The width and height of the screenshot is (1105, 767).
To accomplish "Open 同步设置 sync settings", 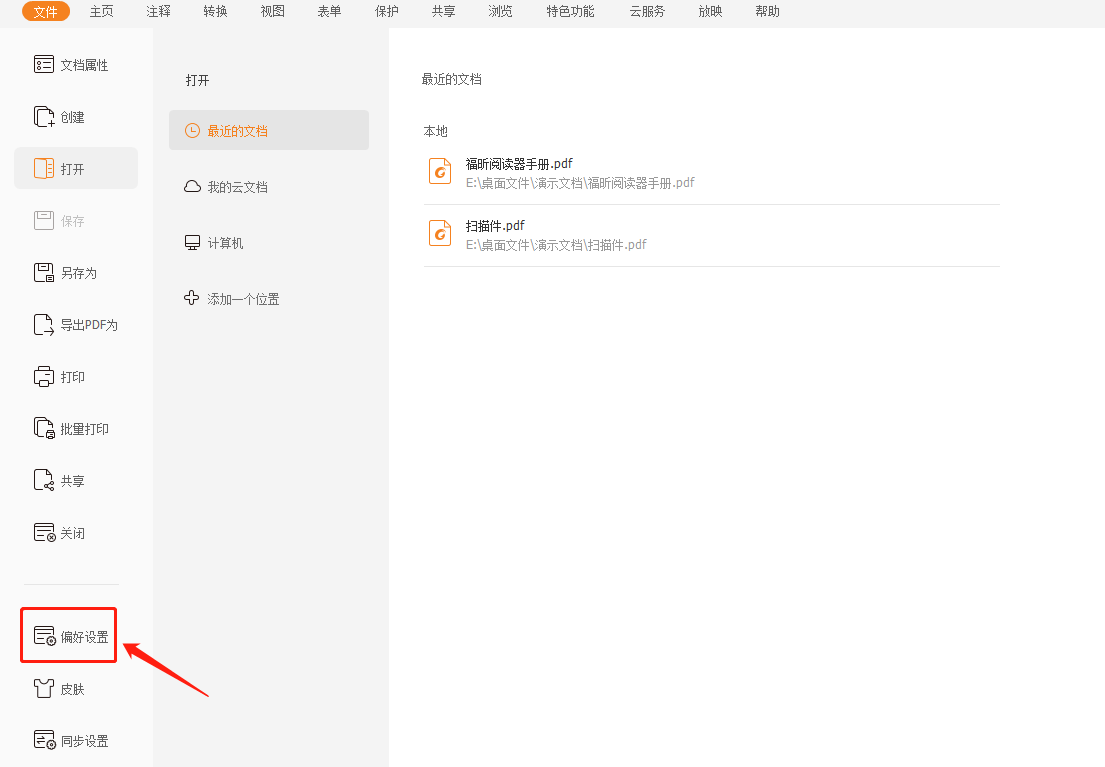I will click(x=70, y=741).
